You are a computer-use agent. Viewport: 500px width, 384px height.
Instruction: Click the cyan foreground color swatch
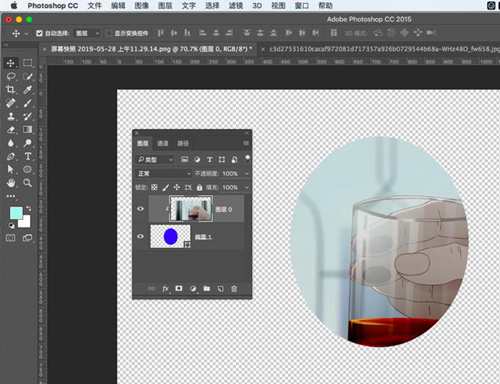click(16, 213)
